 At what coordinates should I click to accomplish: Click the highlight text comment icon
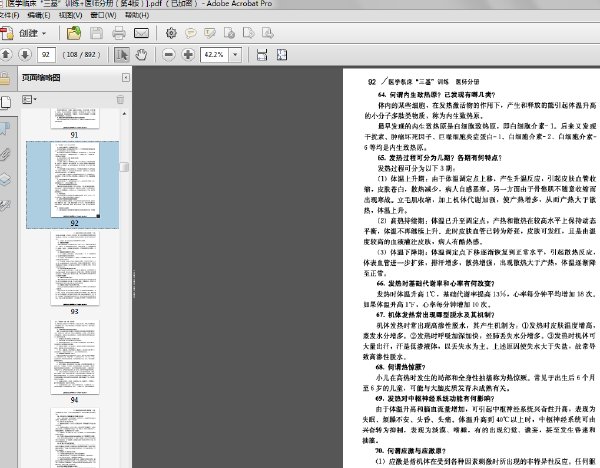click(x=210, y=33)
